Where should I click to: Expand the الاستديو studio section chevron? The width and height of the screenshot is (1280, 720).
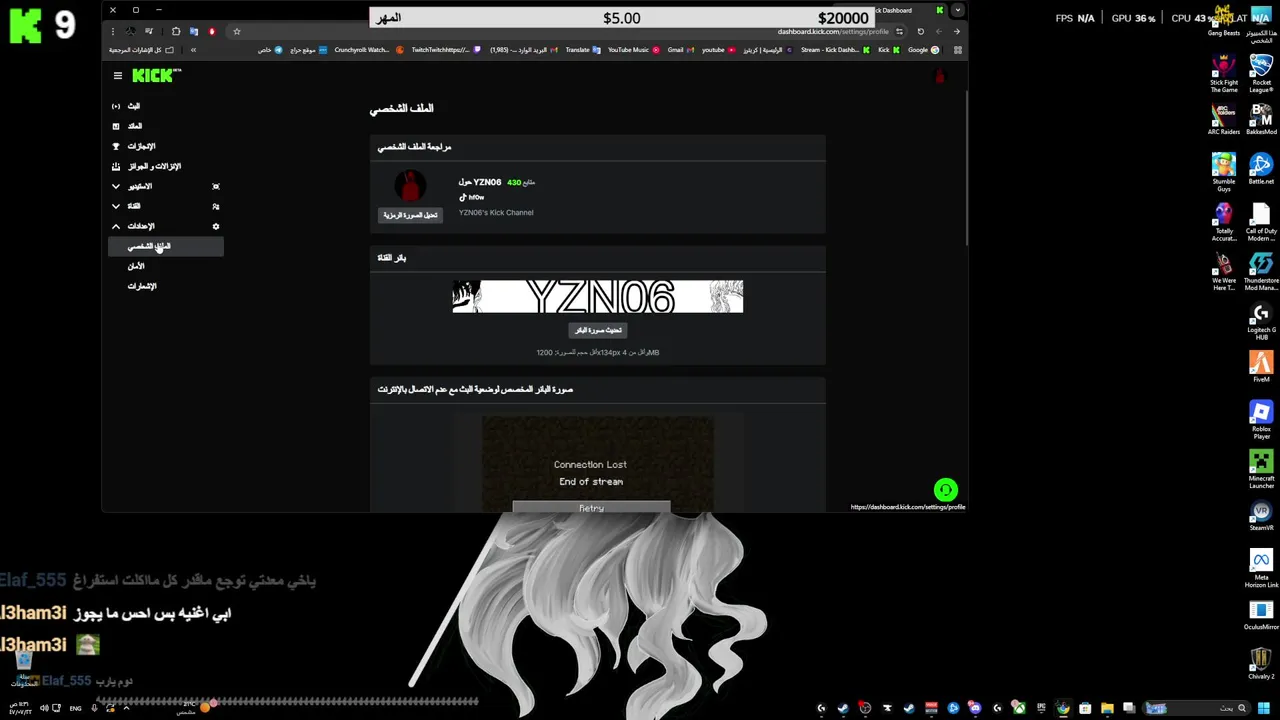pyautogui.click(x=116, y=186)
